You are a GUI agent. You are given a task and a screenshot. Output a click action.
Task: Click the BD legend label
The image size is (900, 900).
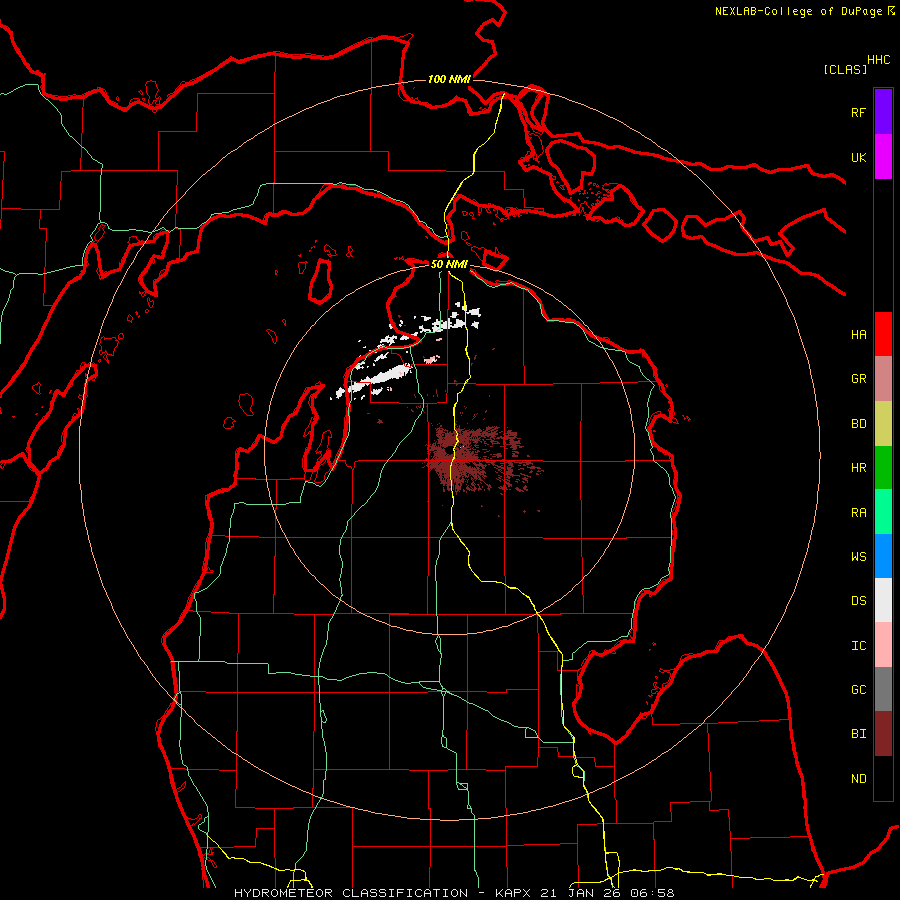[858, 424]
